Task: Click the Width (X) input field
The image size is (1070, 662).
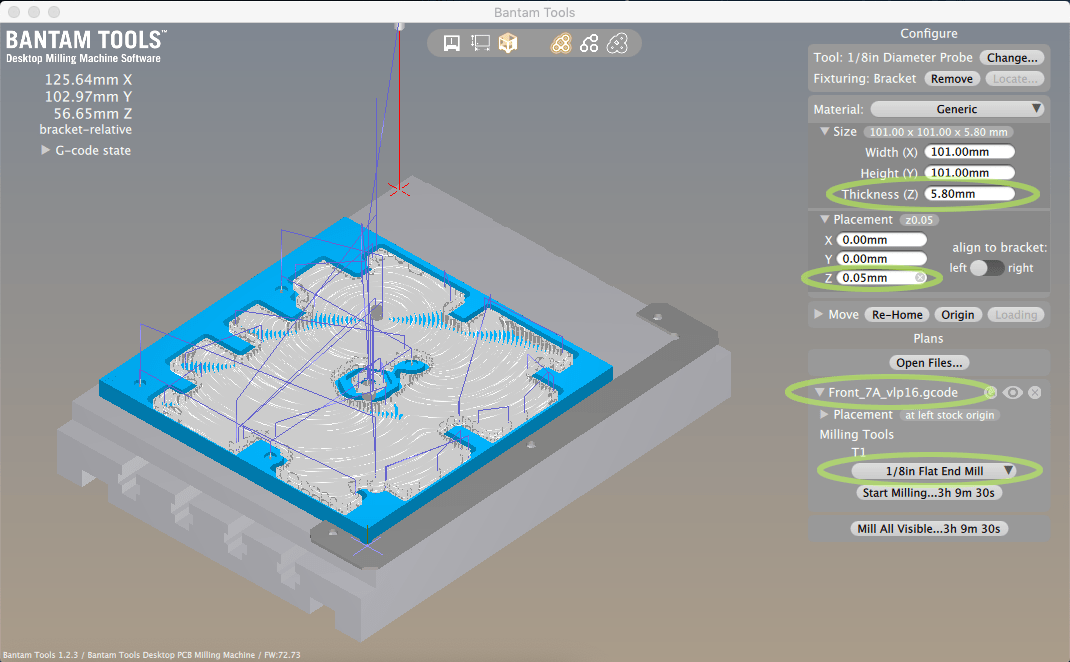Action: [x=969, y=152]
